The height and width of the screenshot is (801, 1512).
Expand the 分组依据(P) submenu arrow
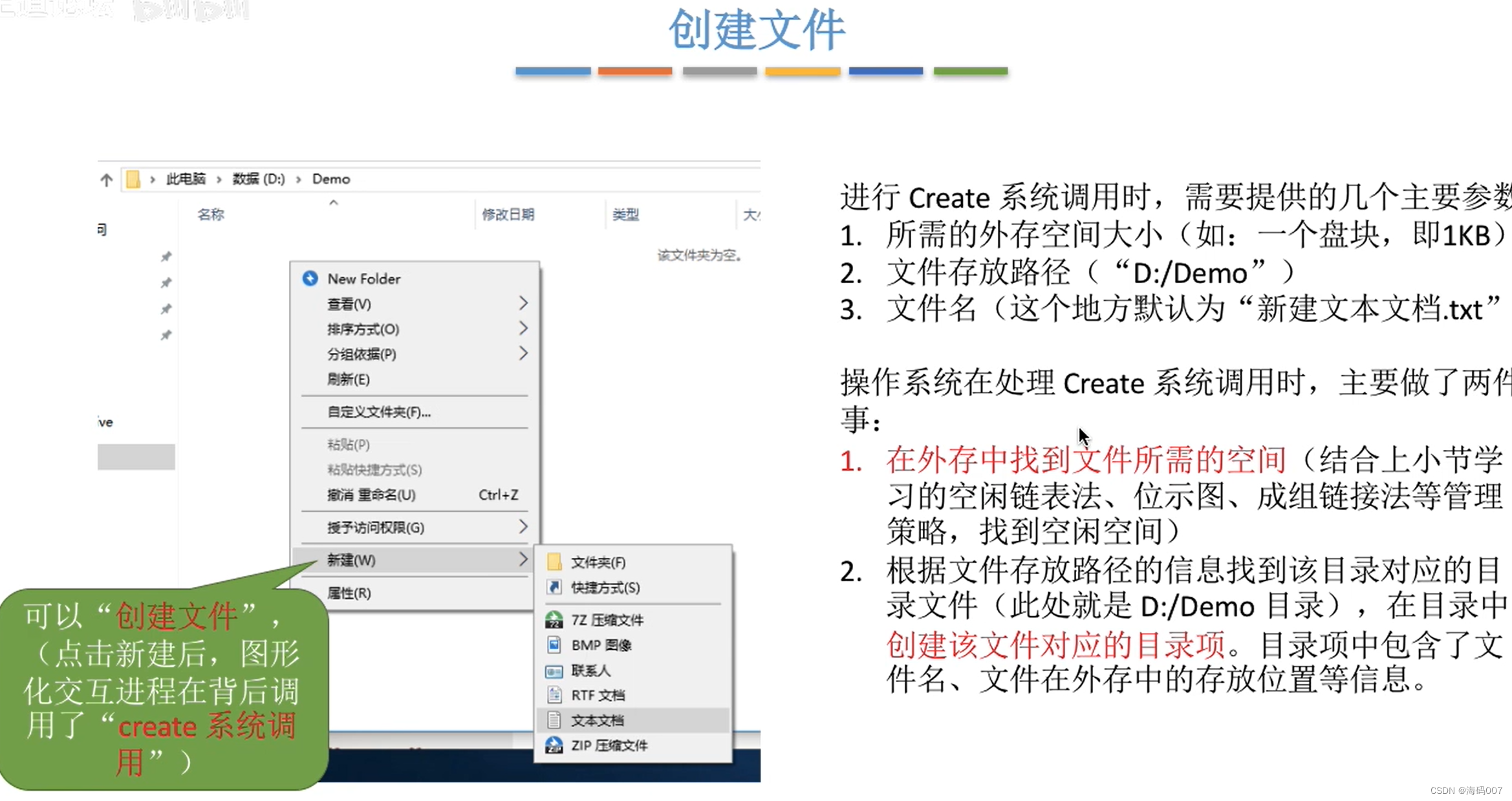tap(523, 354)
